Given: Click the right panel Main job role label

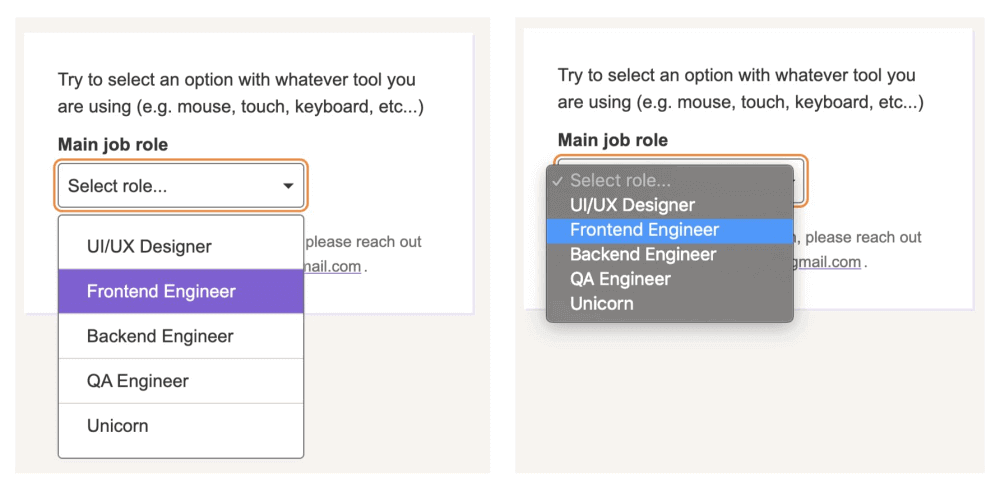Looking at the screenshot, I should pyautogui.click(x=612, y=140).
